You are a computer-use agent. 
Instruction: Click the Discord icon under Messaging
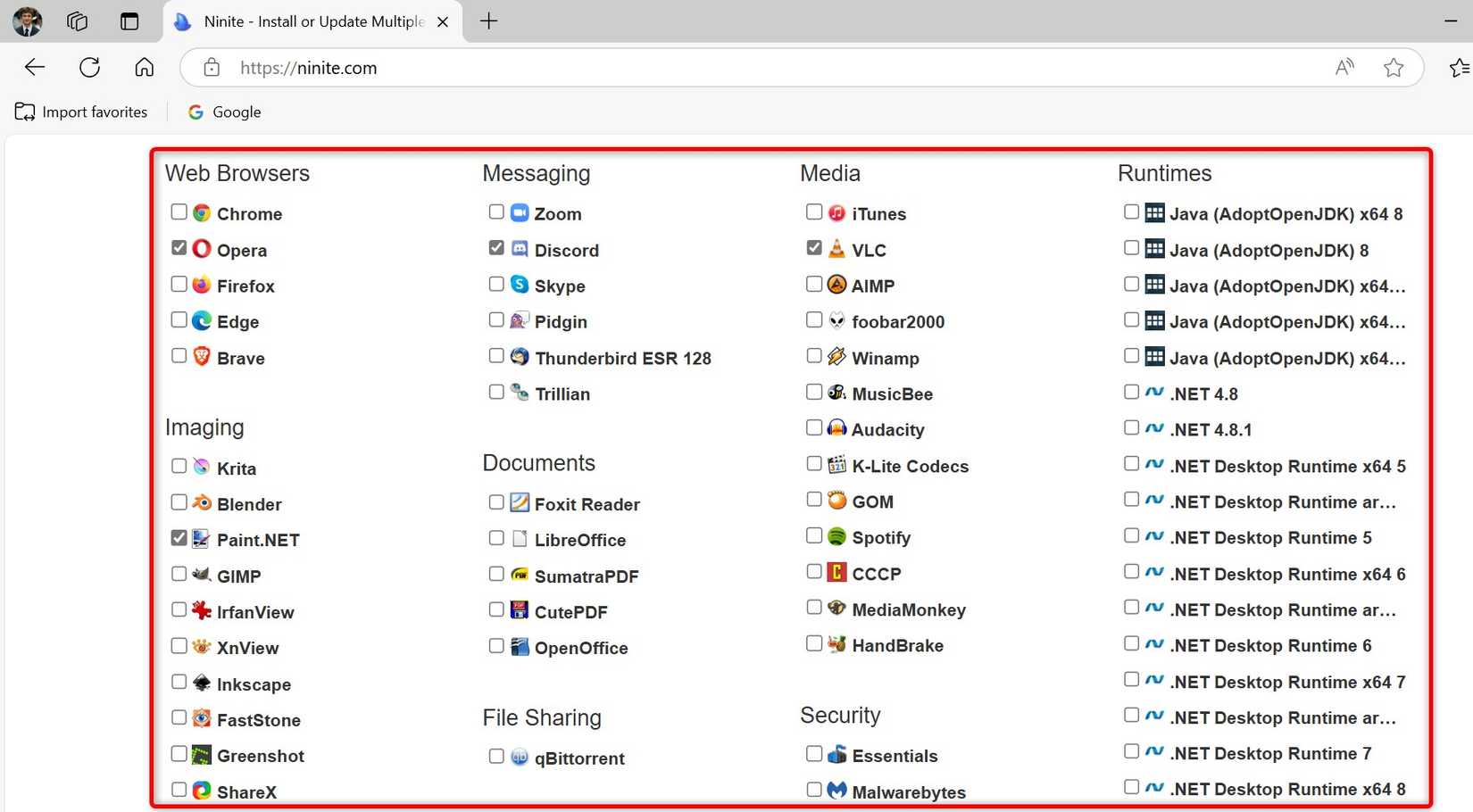pyautogui.click(x=519, y=250)
